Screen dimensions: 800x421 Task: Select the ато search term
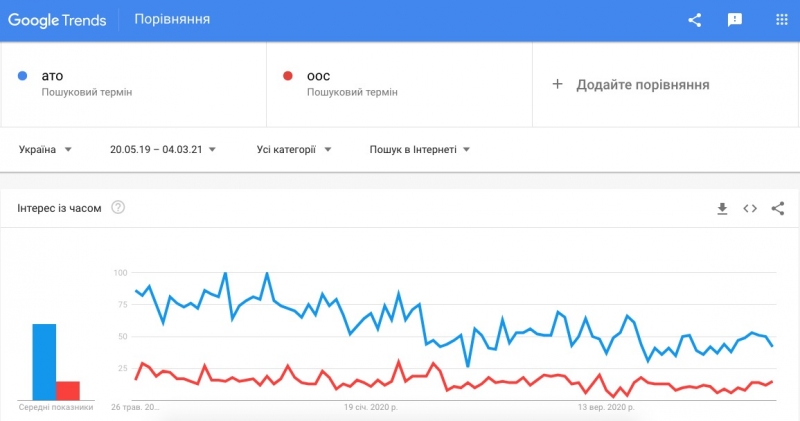point(52,76)
